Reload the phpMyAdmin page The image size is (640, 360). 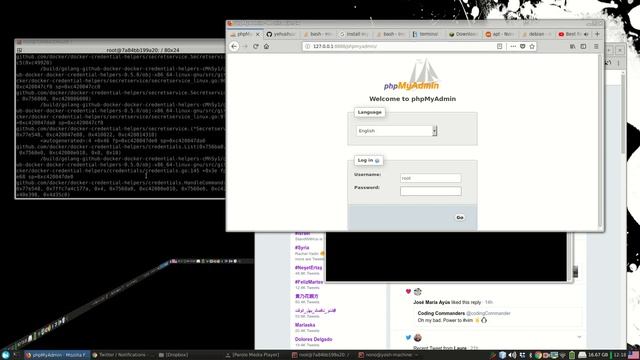click(x=256, y=47)
